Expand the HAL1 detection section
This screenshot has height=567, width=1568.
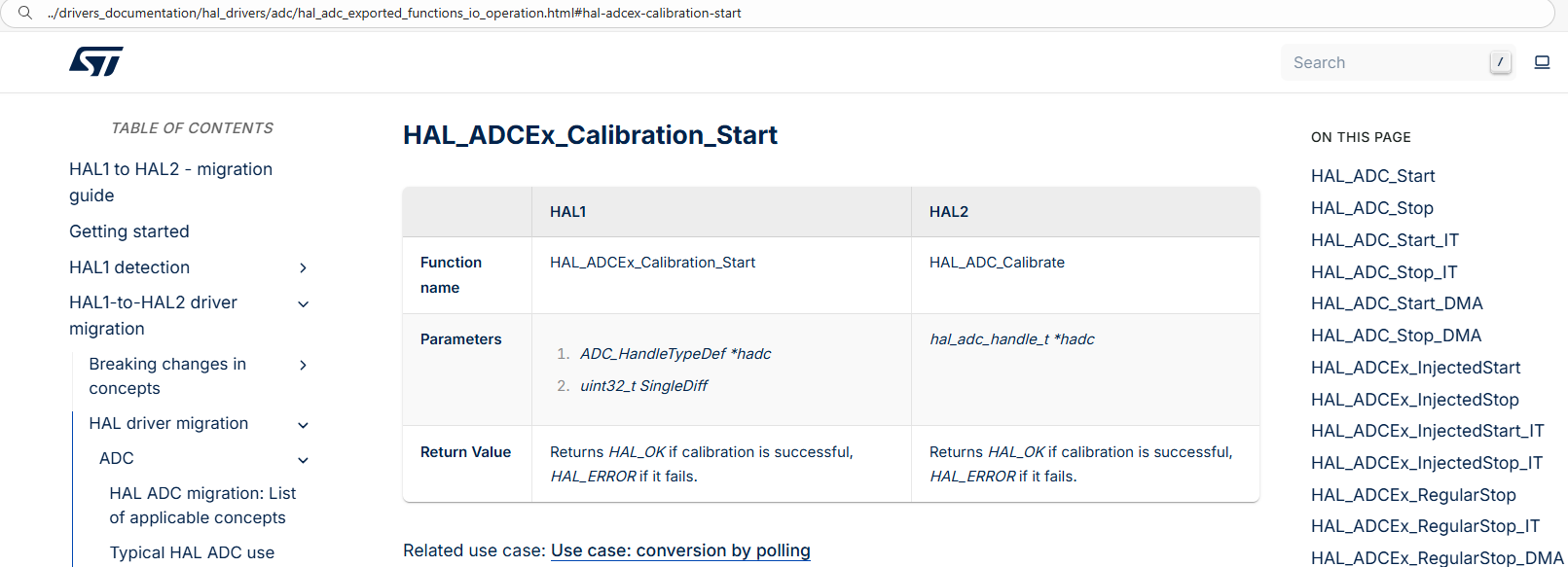pos(303,267)
